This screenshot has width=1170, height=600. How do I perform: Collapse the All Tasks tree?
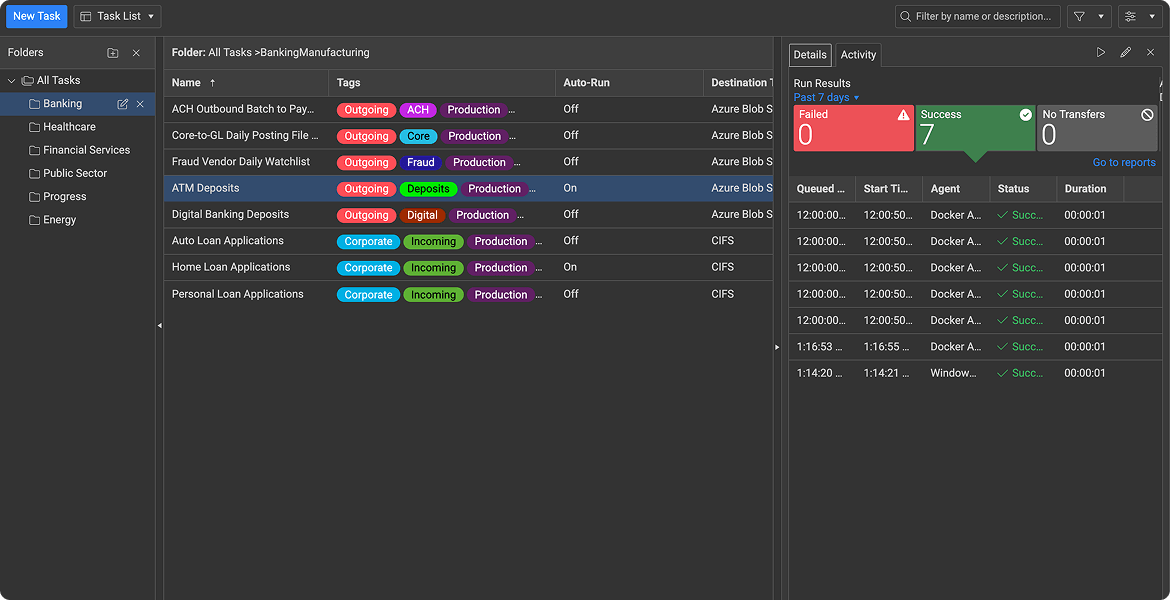[10, 80]
